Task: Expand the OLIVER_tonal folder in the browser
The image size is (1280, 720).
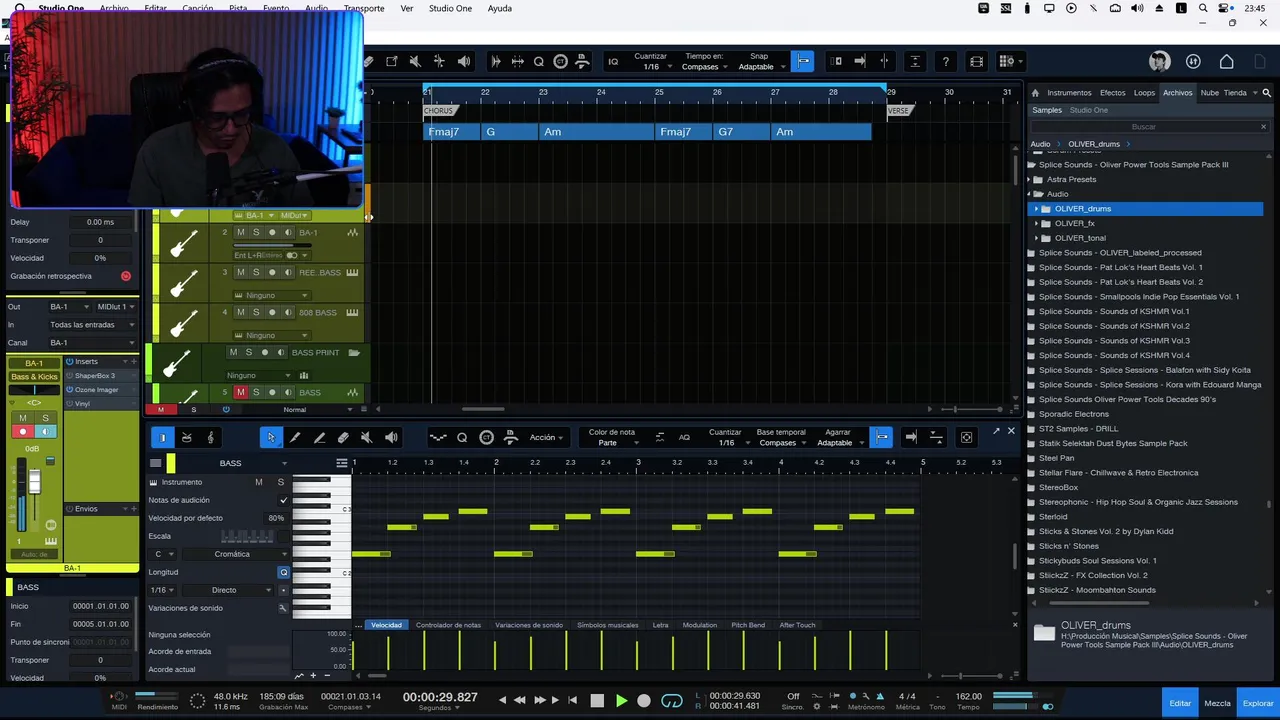Action: 1036,238
